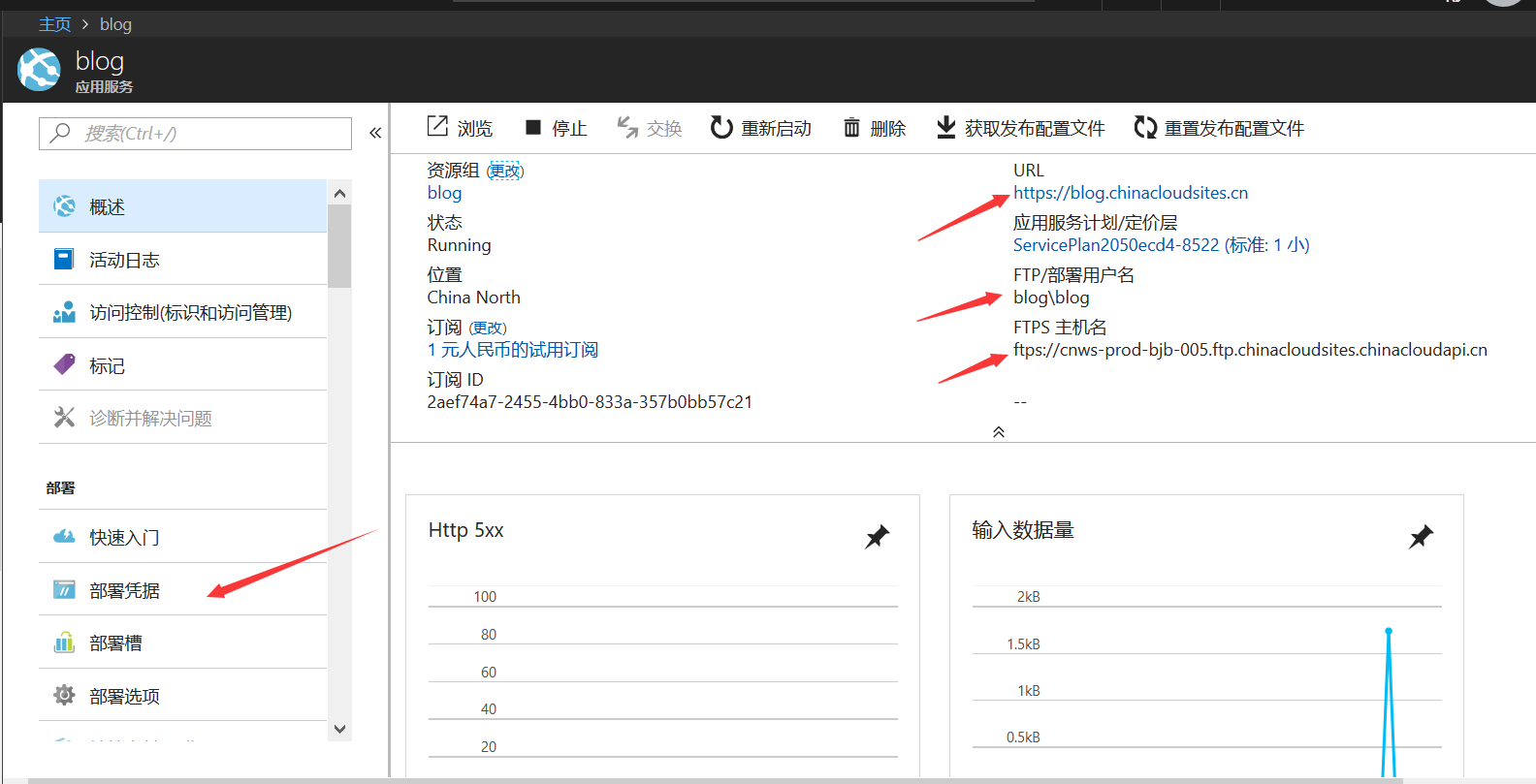Click the sidebar scrollbar thumb
This screenshot has height=784, width=1536.
click(339, 246)
